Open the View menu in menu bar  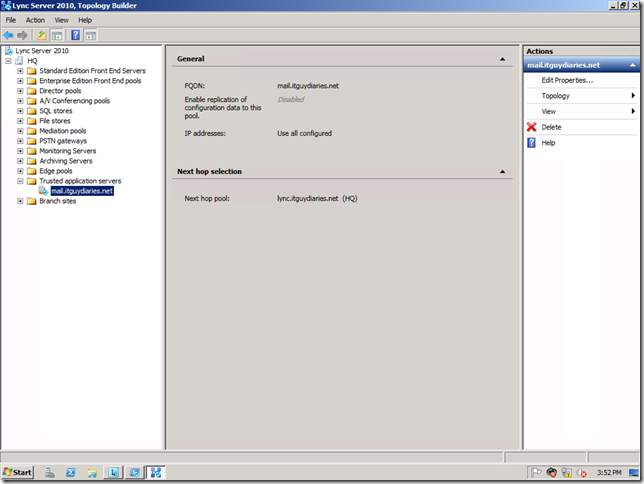(62, 20)
